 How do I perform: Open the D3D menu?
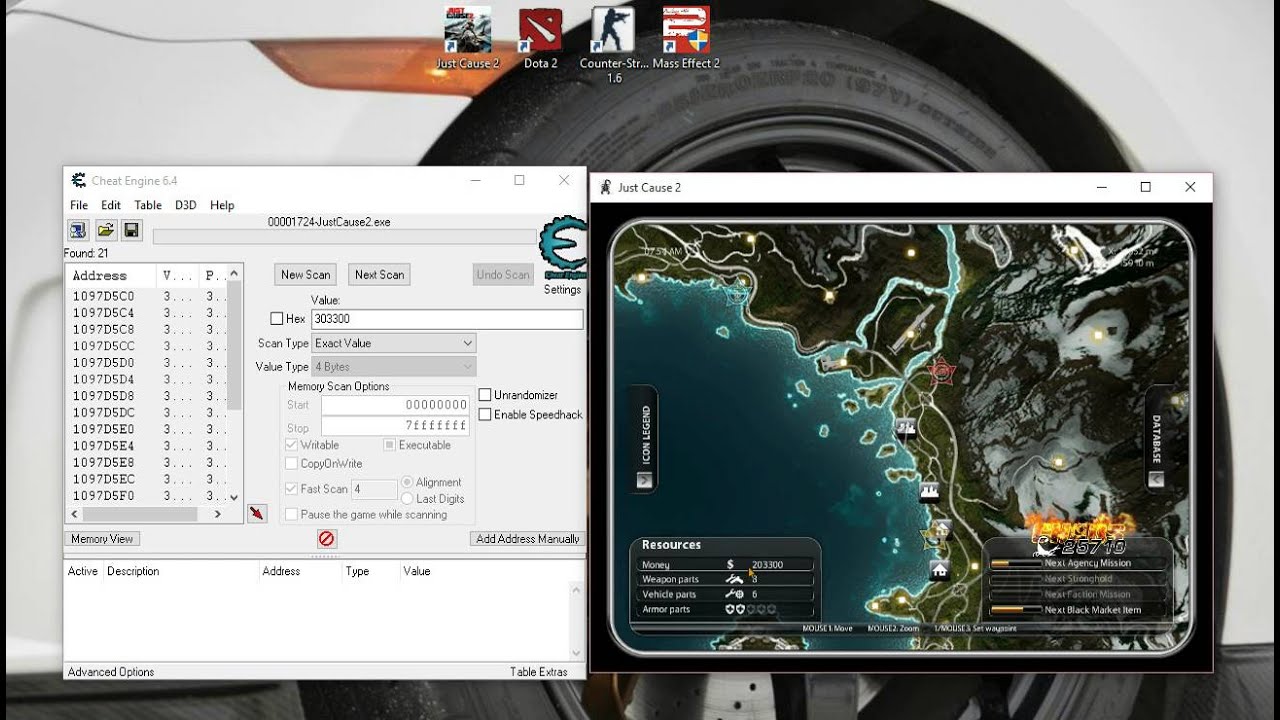coord(185,205)
